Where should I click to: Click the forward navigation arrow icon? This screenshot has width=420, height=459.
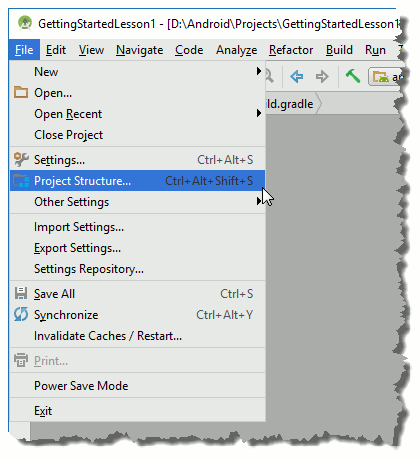(322, 77)
